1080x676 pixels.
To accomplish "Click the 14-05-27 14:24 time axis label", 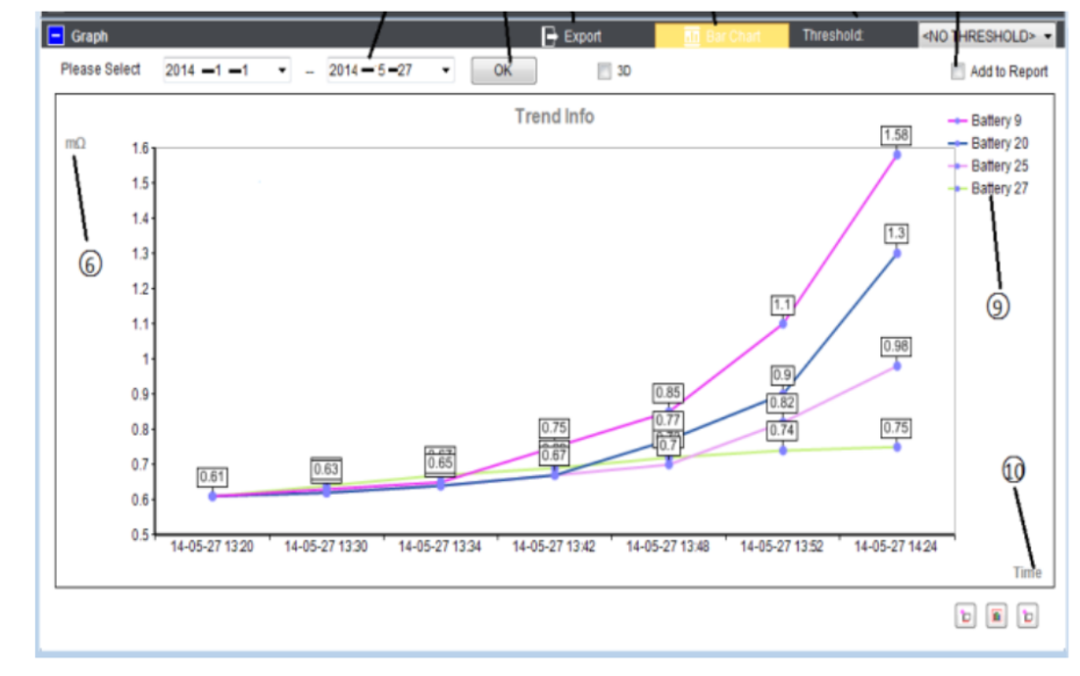I will (896, 546).
